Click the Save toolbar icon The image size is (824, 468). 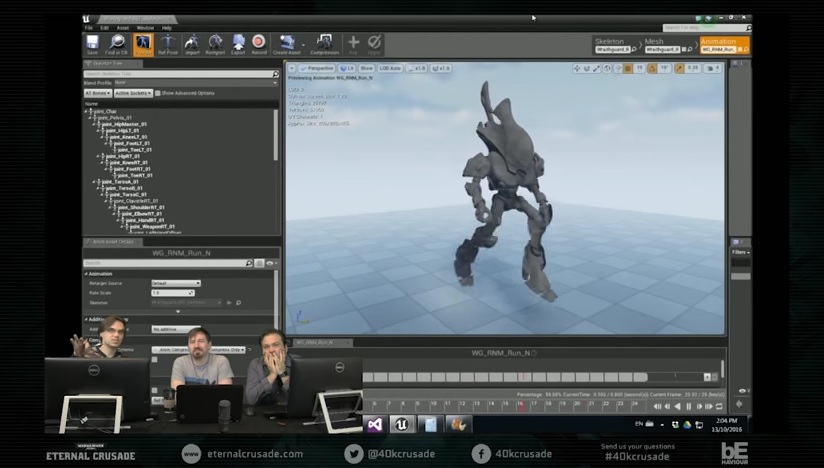coord(92,44)
